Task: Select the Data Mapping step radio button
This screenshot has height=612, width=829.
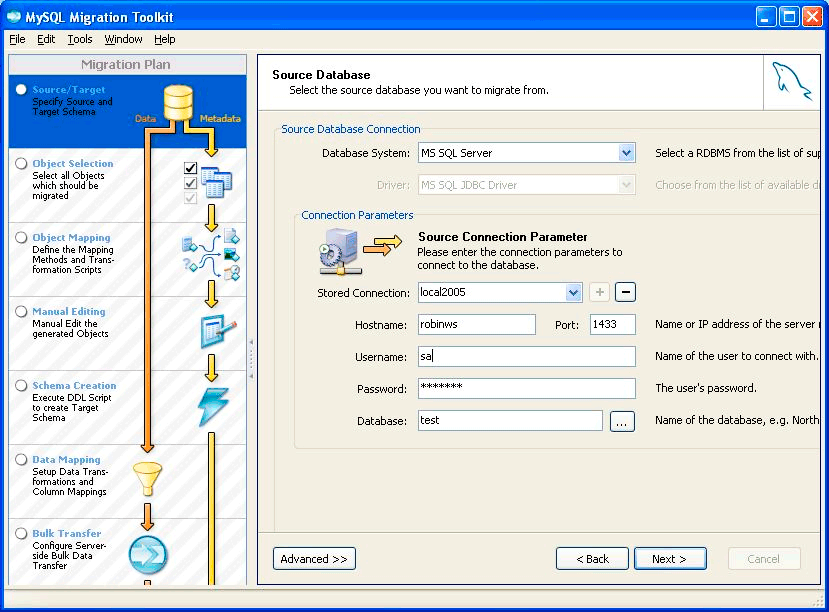Action: (x=21, y=459)
